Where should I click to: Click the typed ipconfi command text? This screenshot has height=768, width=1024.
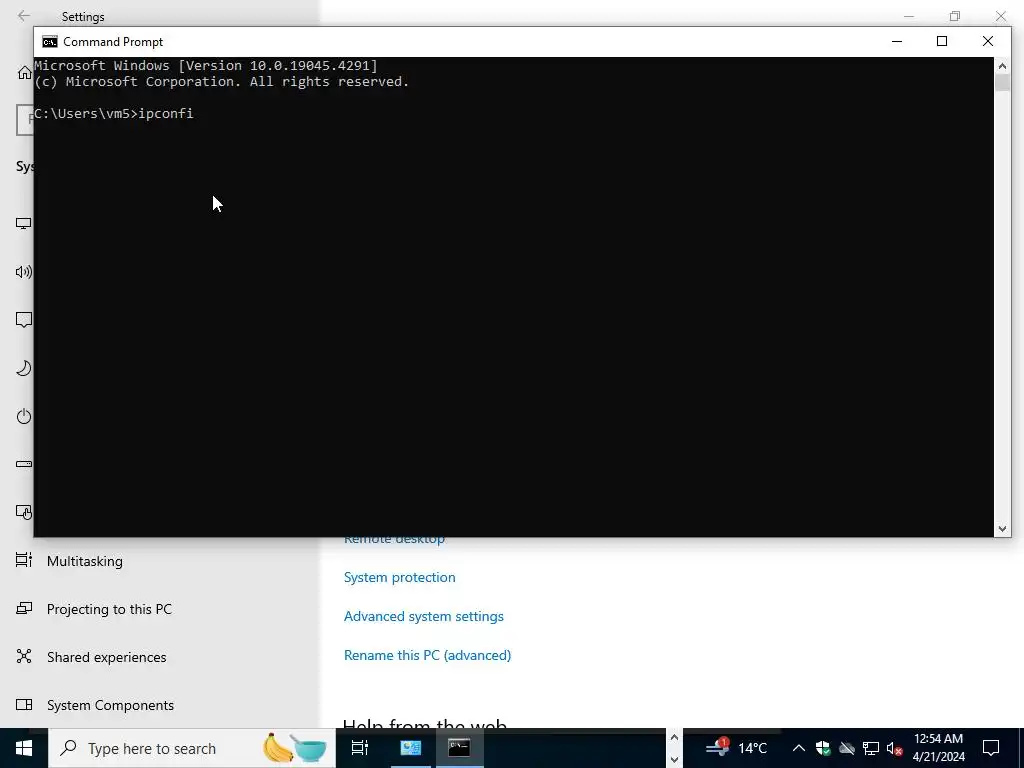click(166, 114)
